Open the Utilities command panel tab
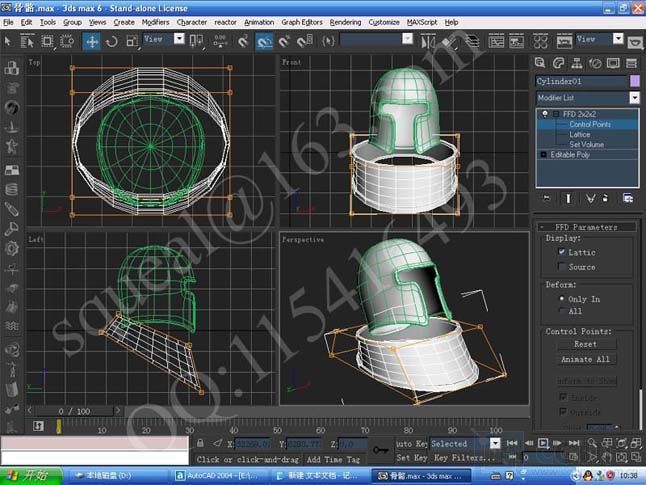This screenshot has width=646, height=485. point(631,63)
